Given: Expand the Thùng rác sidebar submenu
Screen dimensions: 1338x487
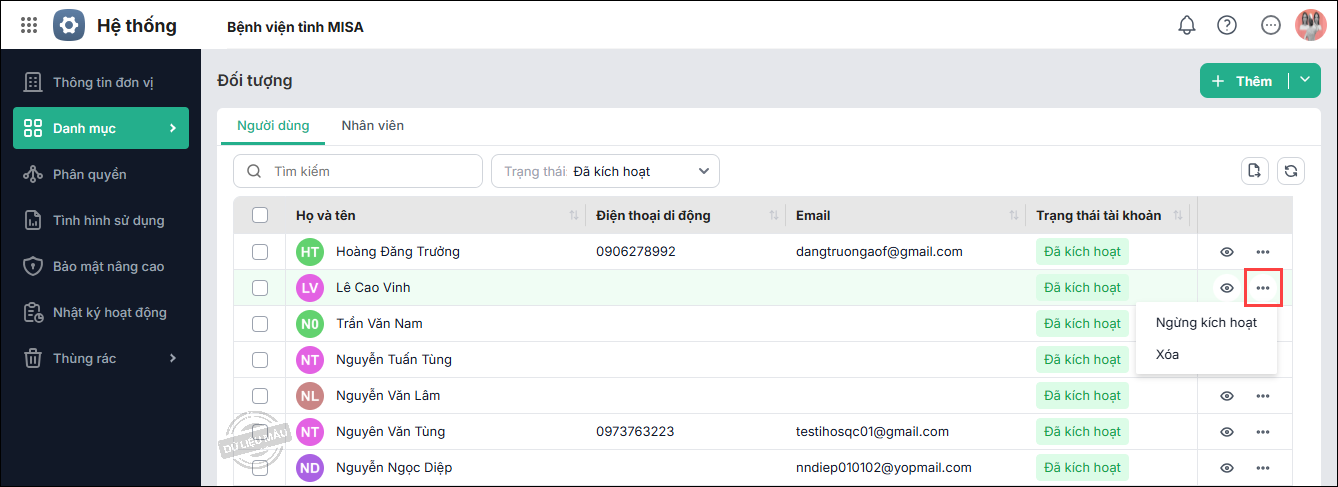Looking at the screenshot, I should click(172, 358).
